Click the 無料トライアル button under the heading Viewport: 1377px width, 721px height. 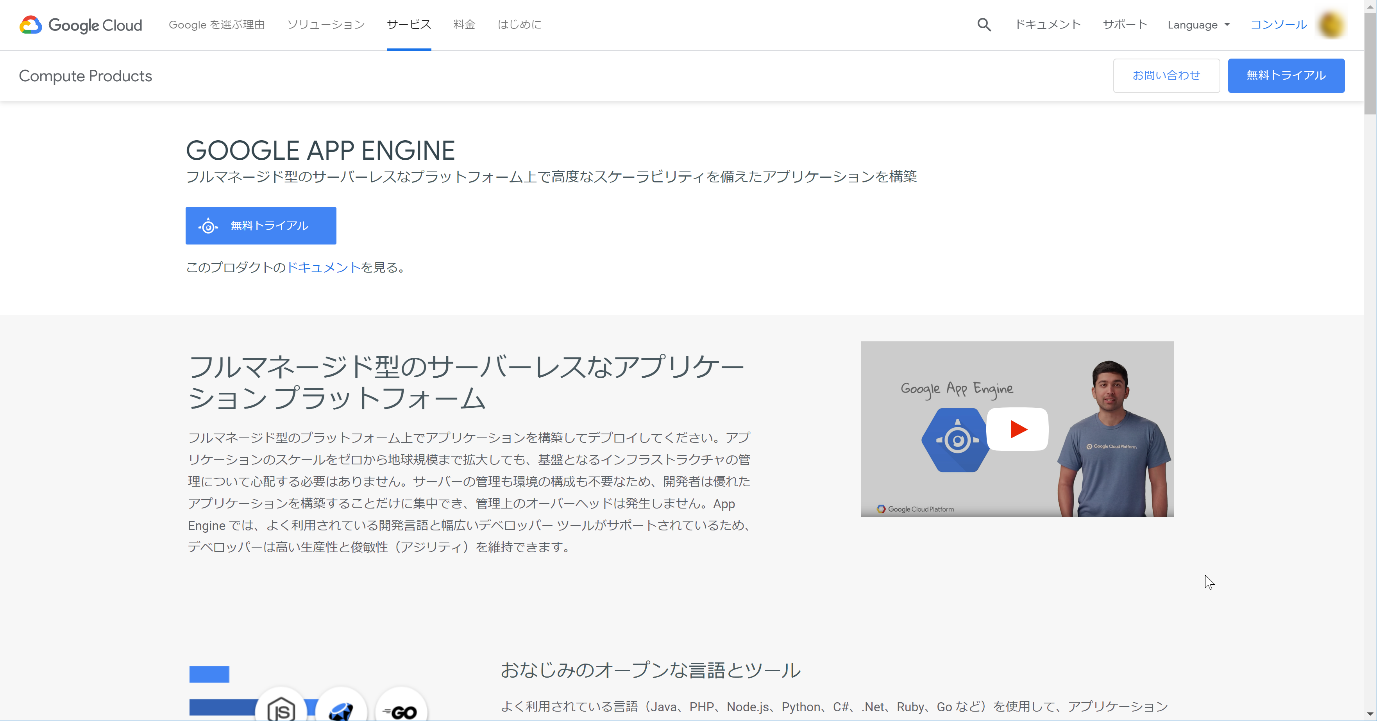coord(261,226)
